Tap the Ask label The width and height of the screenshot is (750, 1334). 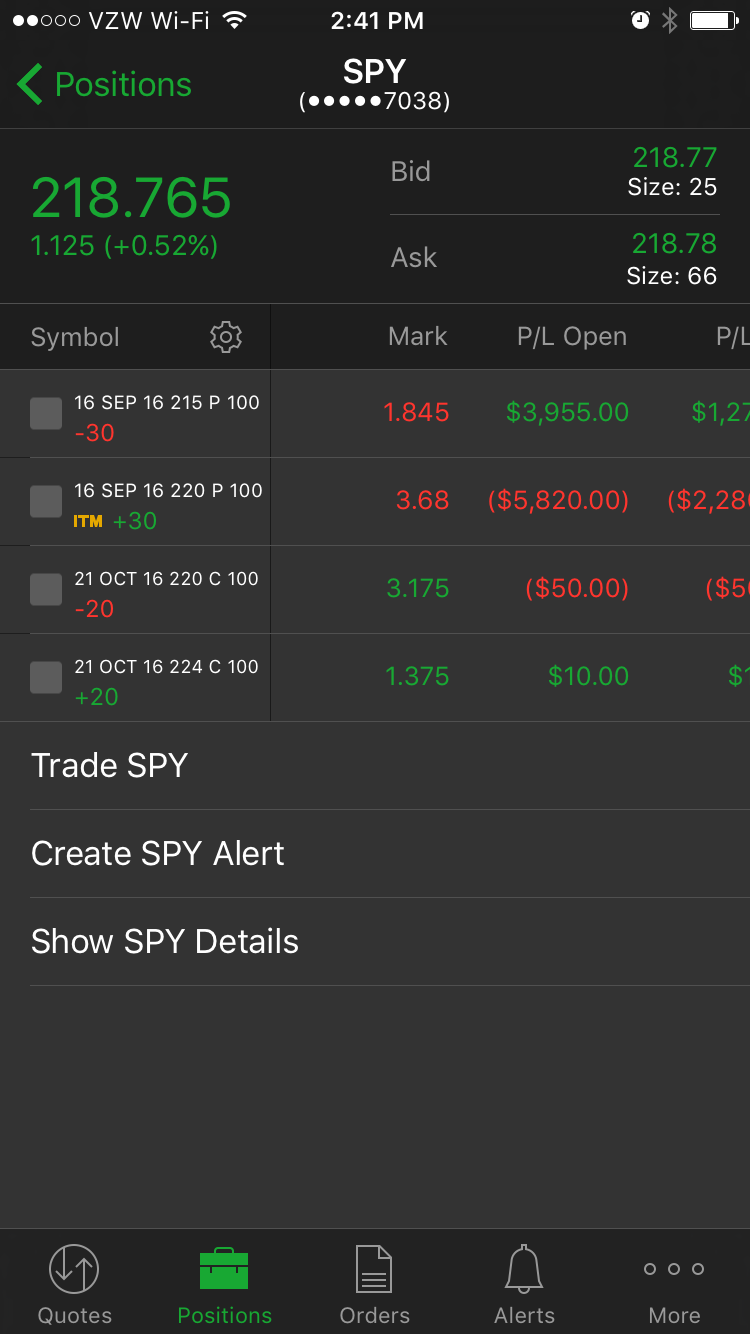pos(414,258)
